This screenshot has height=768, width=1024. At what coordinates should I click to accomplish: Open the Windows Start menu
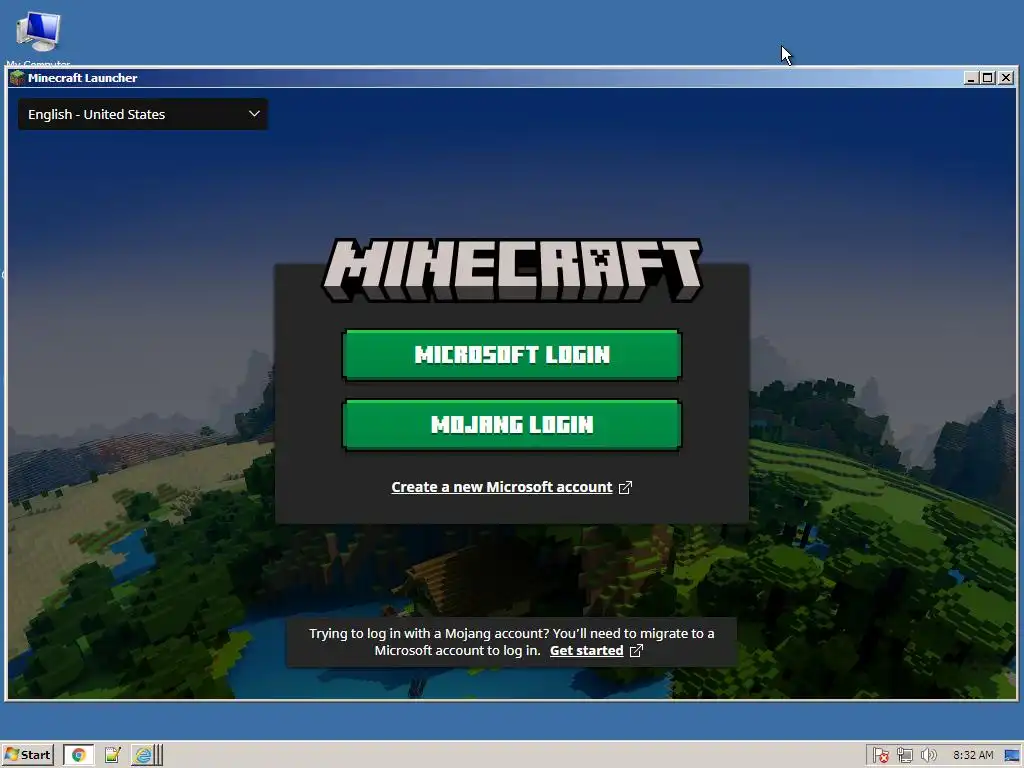(27, 755)
